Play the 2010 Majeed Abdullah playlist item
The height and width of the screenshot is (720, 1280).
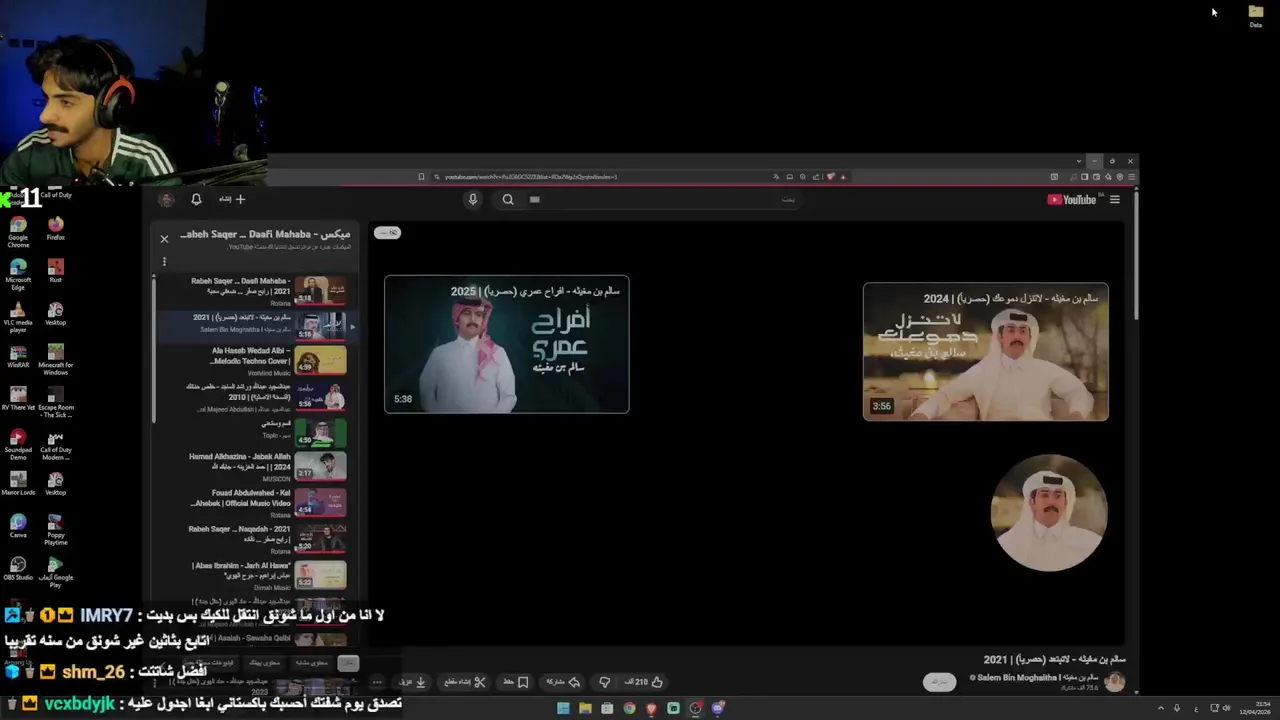click(x=254, y=396)
